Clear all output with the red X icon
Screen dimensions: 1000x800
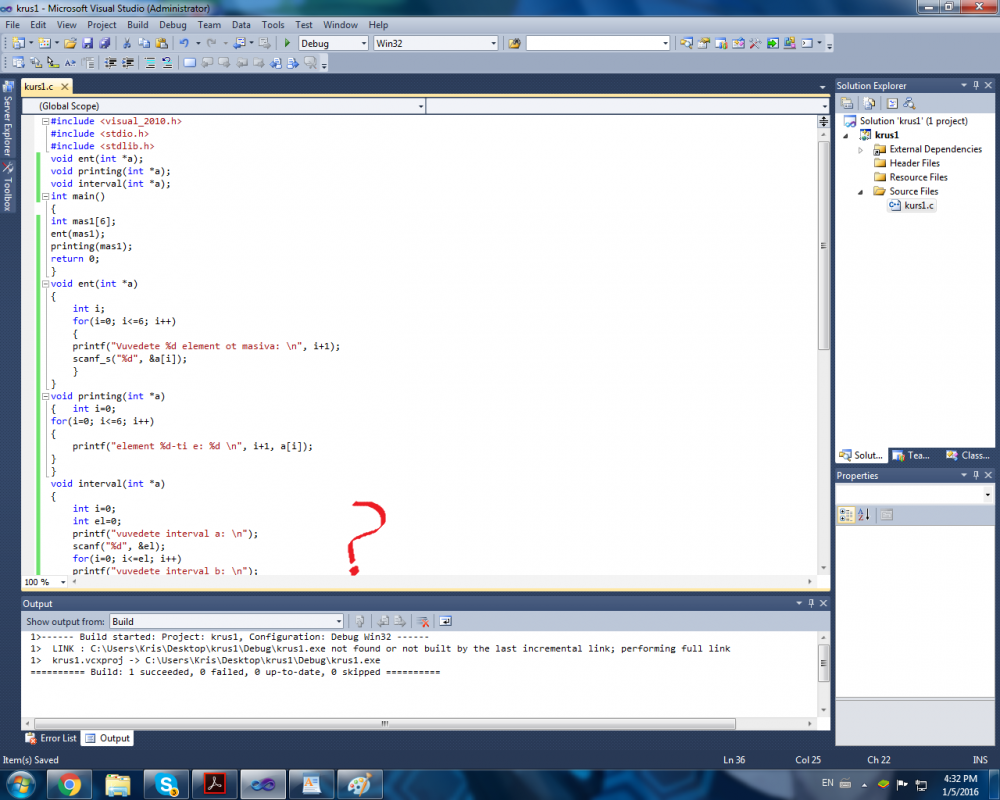point(423,621)
